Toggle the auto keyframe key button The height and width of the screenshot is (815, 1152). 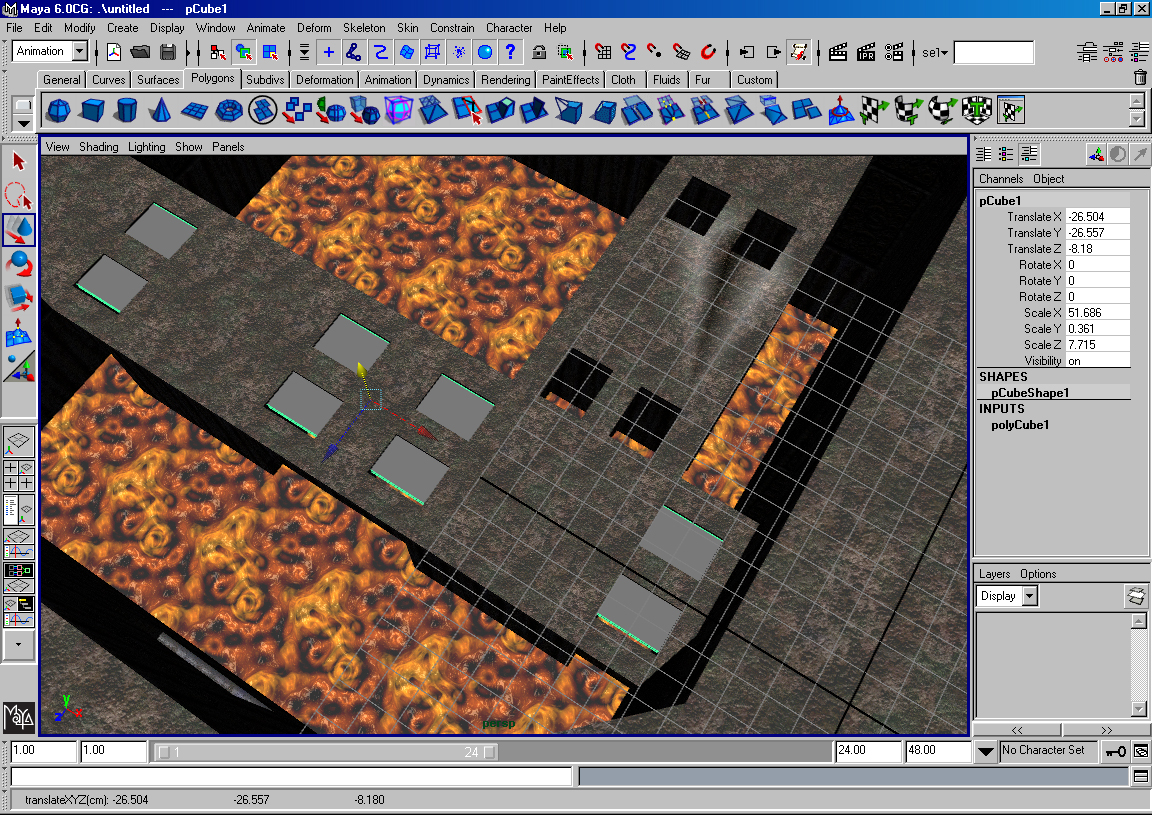[x=1115, y=750]
